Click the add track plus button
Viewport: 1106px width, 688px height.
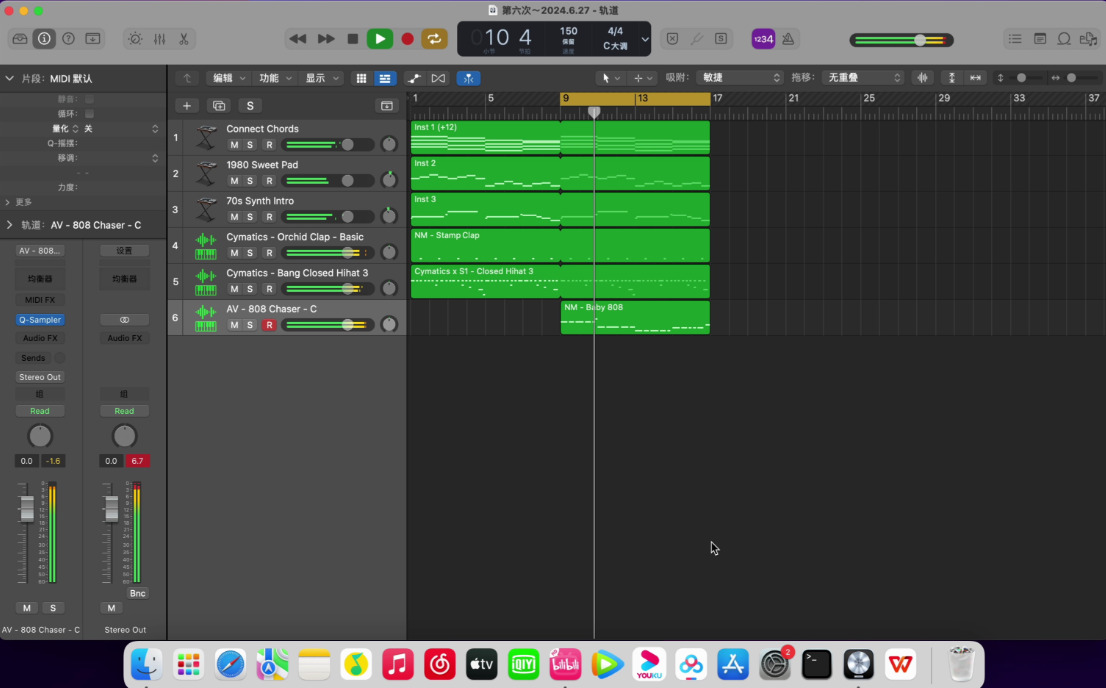point(186,106)
